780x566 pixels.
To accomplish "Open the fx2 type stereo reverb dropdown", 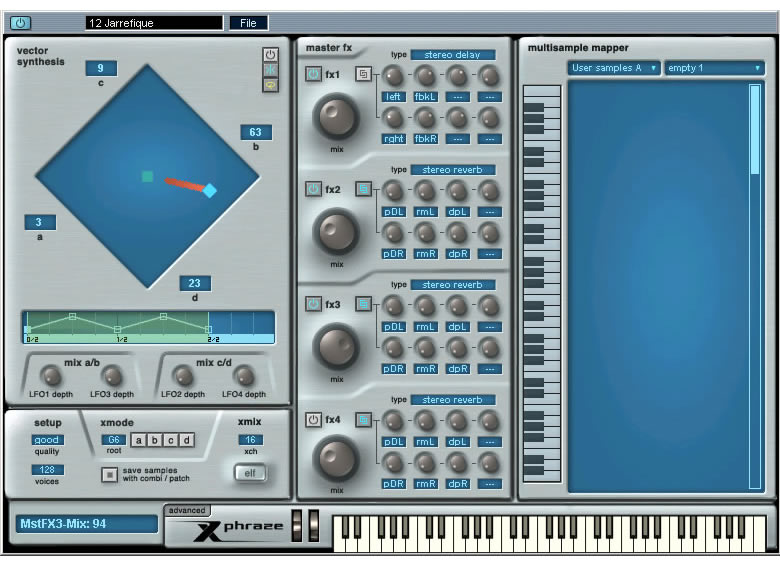I will tap(453, 170).
